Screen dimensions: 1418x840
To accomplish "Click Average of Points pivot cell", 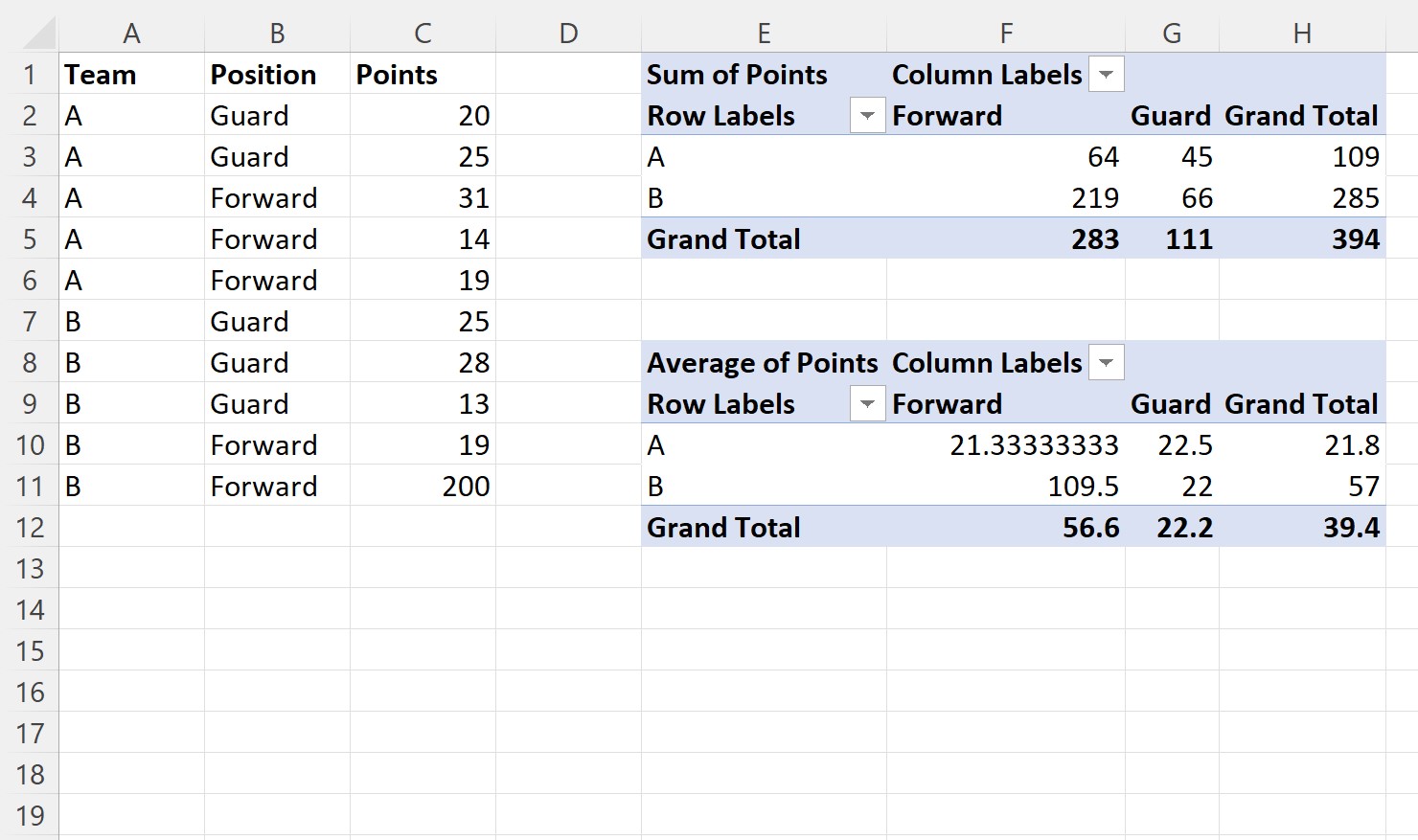I will pos(764,363).
